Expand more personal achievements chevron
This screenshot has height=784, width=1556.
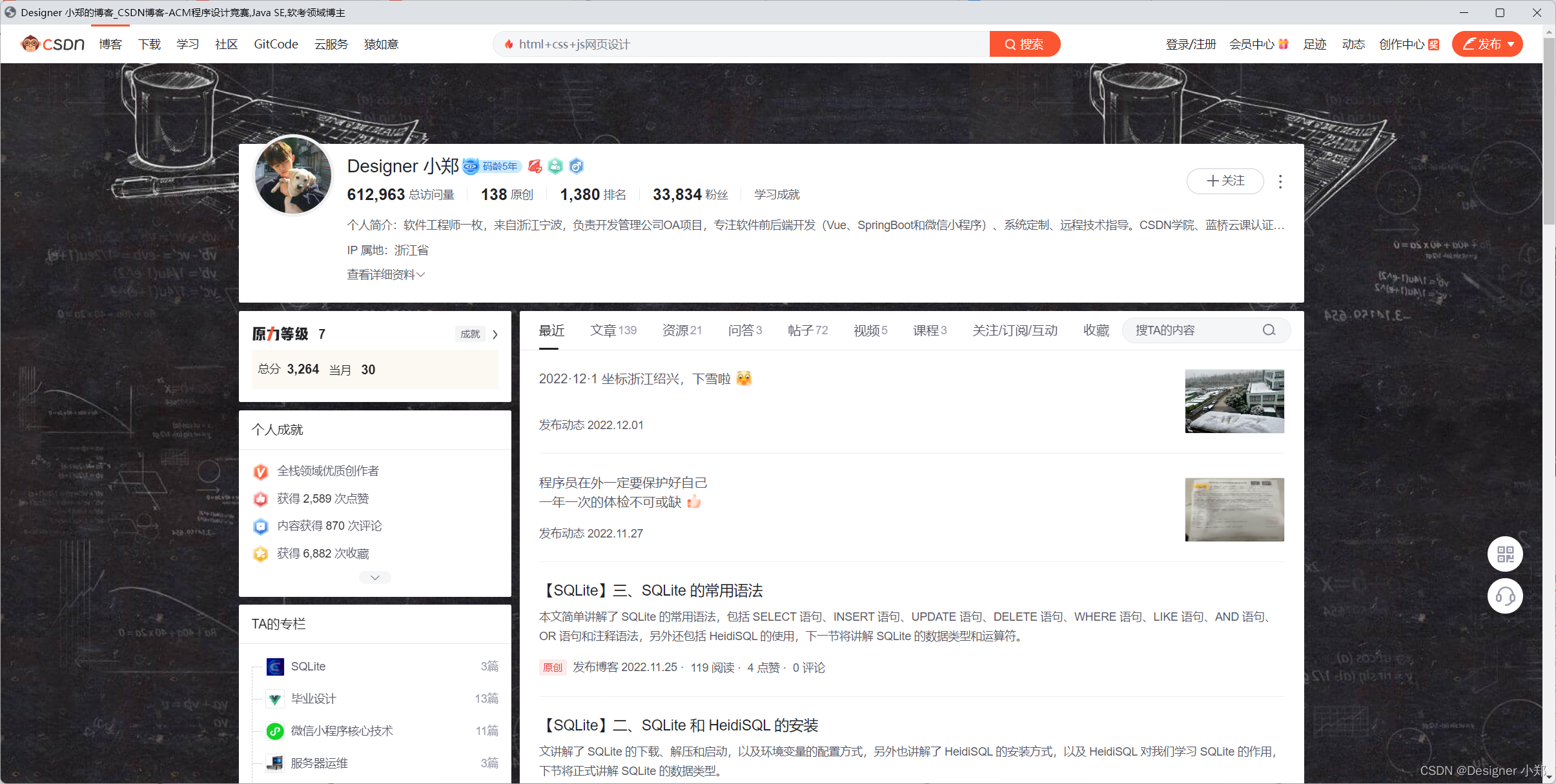(374, 578)
